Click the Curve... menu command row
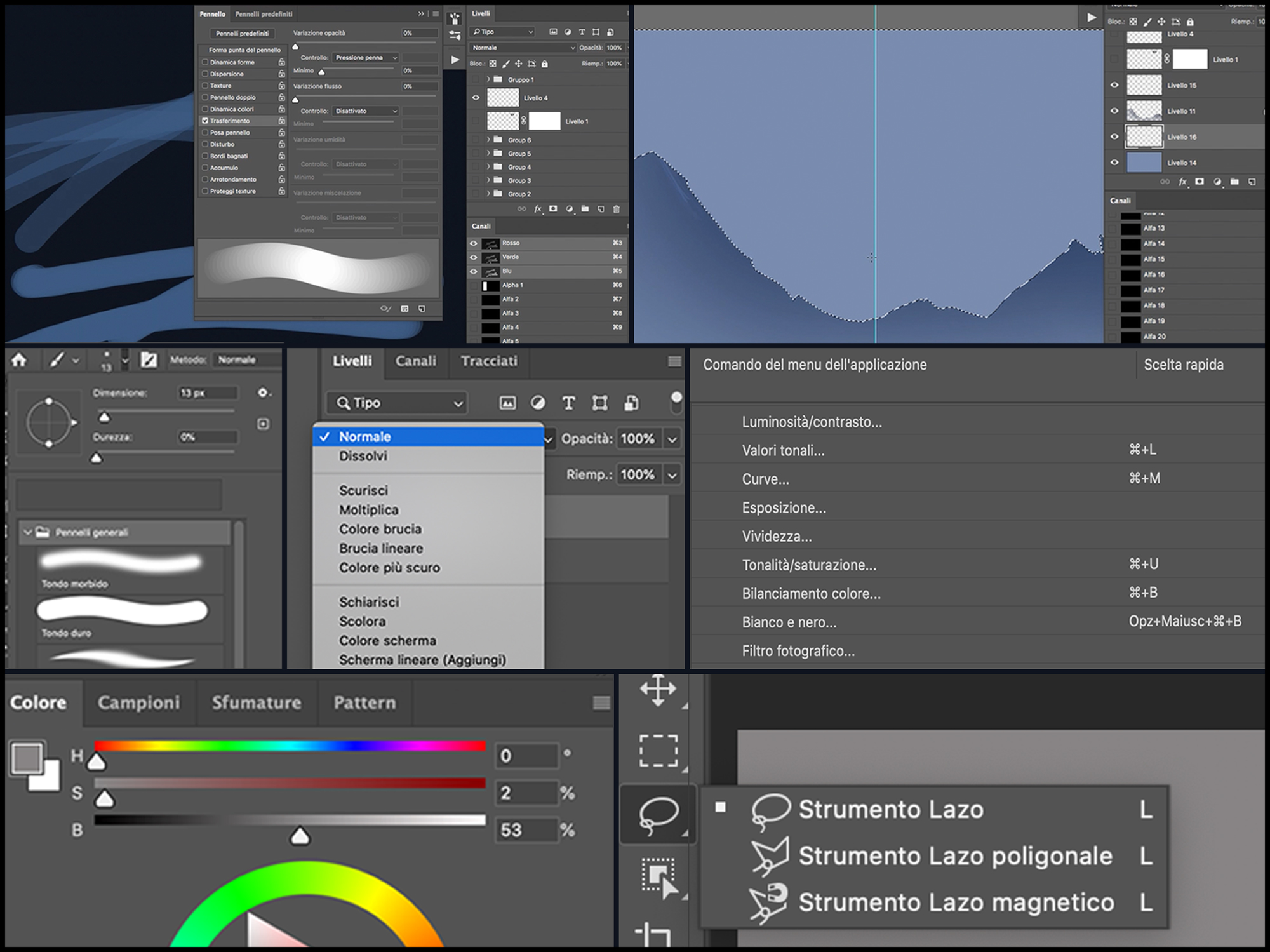Screen dimensions: 1270x952 pos(978,479)
